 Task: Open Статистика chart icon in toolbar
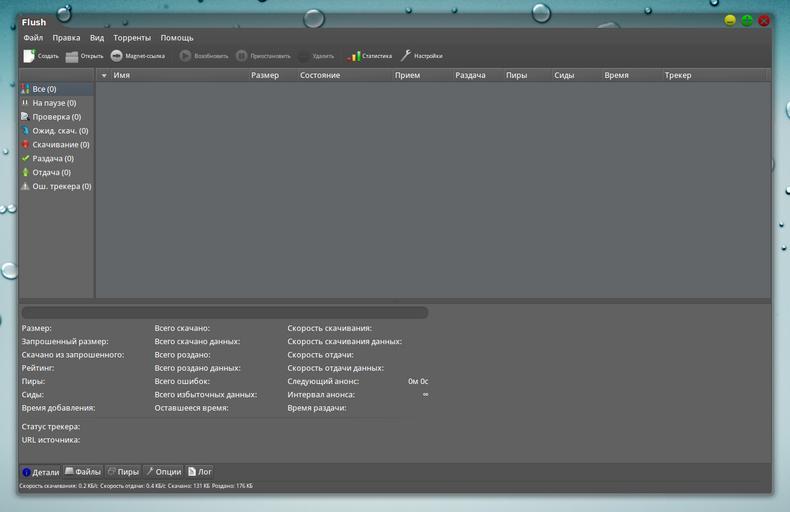(x=354, y=56)
